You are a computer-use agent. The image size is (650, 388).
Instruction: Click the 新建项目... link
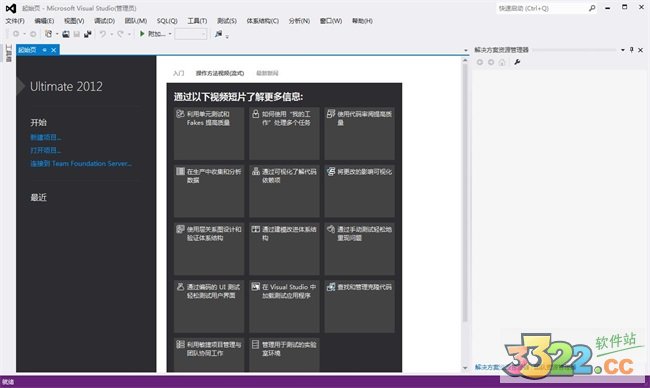tap(46, 138)
